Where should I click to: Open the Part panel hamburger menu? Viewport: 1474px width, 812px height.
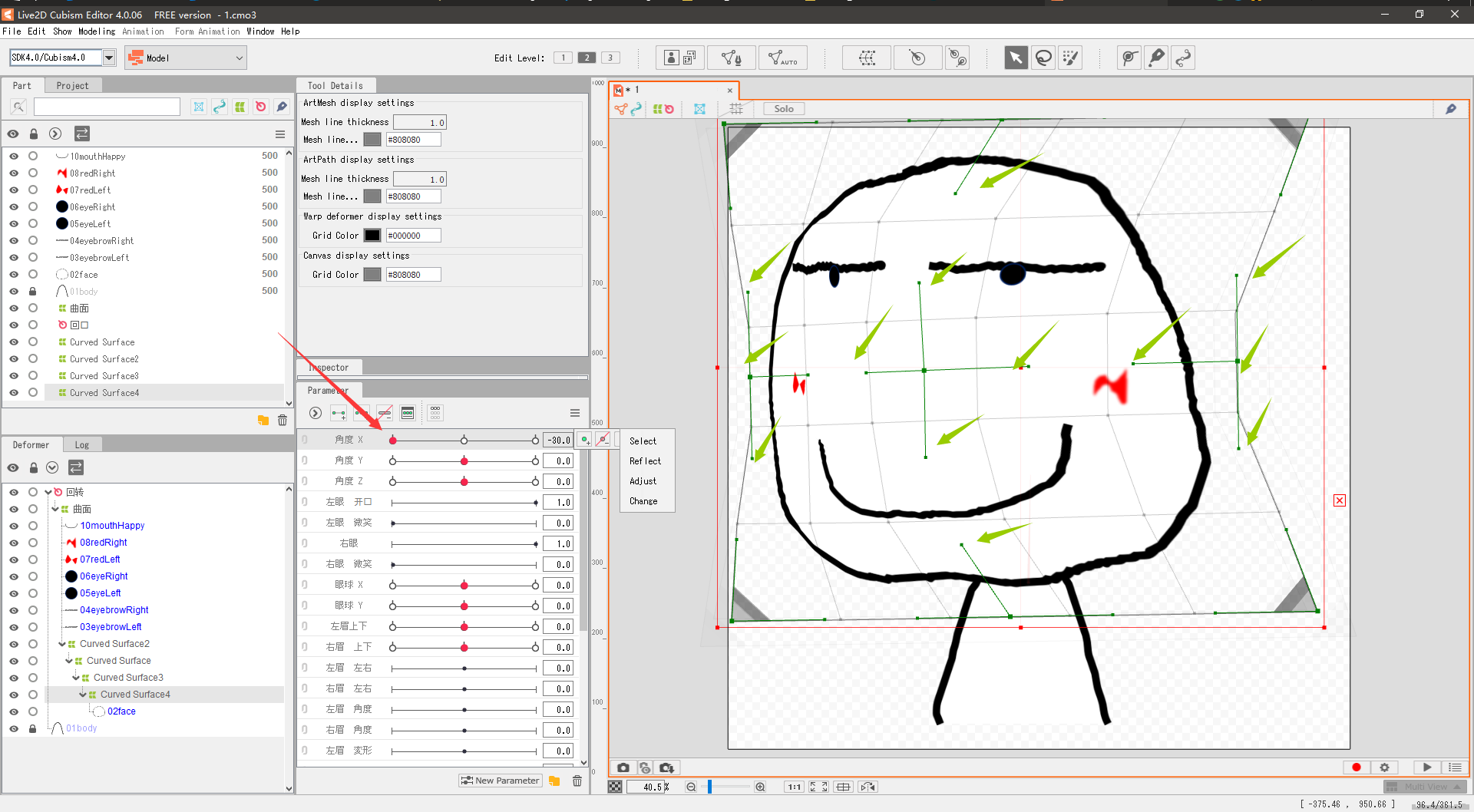point(280,134)
